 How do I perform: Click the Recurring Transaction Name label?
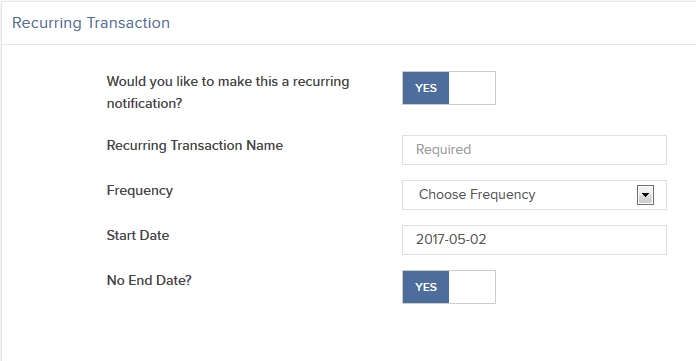tap(194, 145)
